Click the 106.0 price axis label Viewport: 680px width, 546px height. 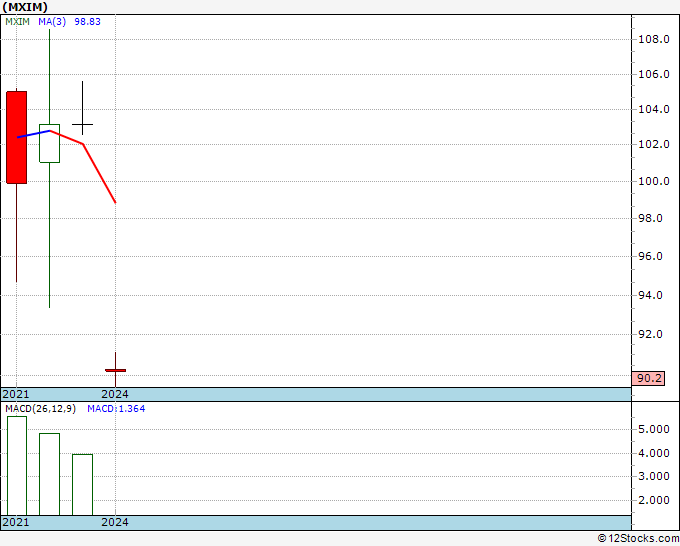coord(654,74)
